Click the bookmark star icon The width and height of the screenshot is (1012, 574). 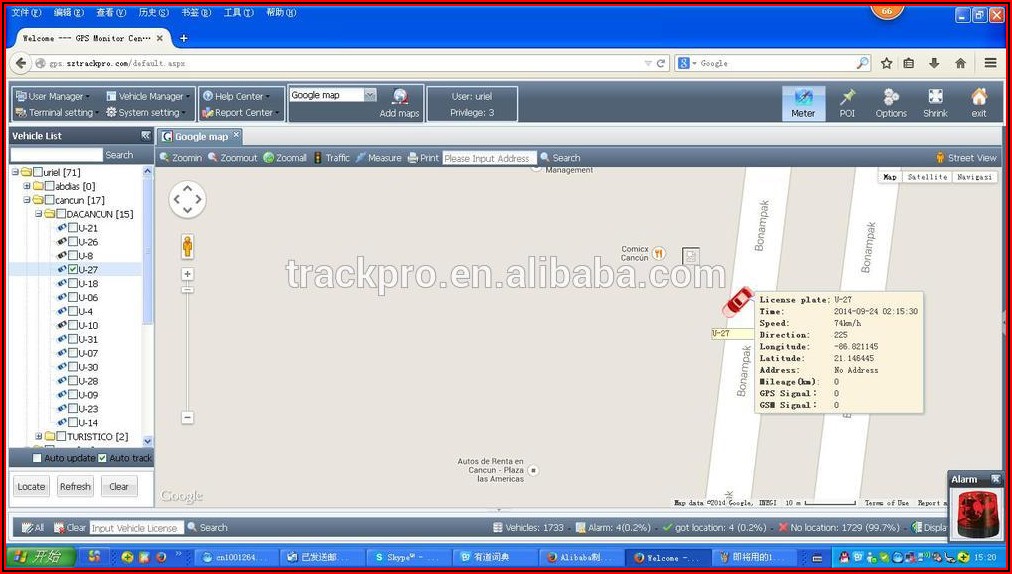click(x=887, y=63)
